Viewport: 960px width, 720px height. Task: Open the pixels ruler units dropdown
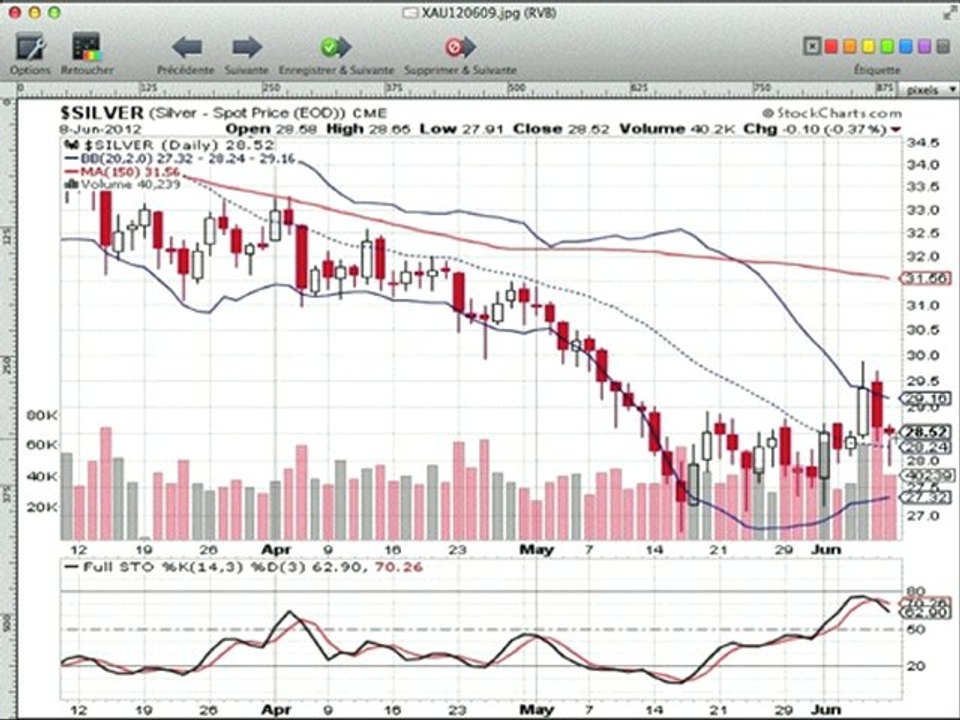(x=930, y=89)
